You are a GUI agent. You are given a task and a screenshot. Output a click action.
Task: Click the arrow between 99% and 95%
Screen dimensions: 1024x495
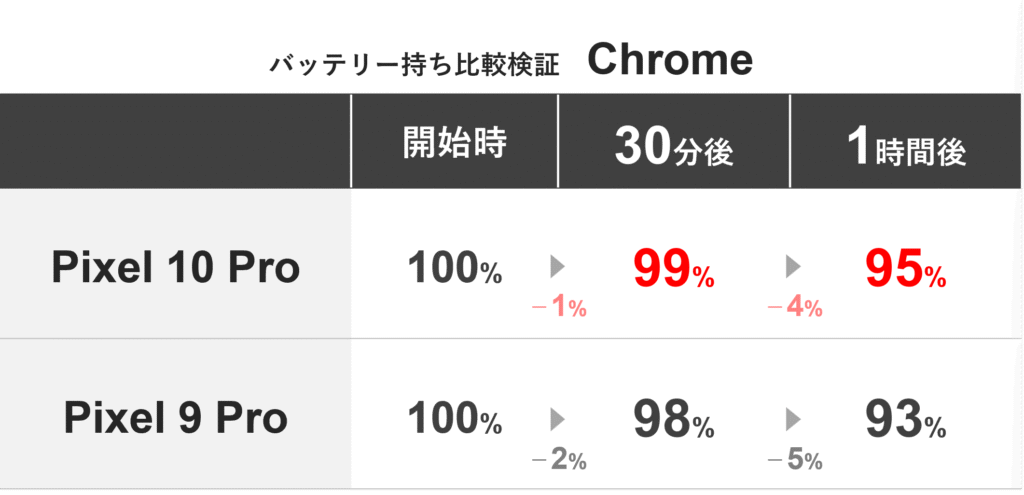click(x=794, y=267)
